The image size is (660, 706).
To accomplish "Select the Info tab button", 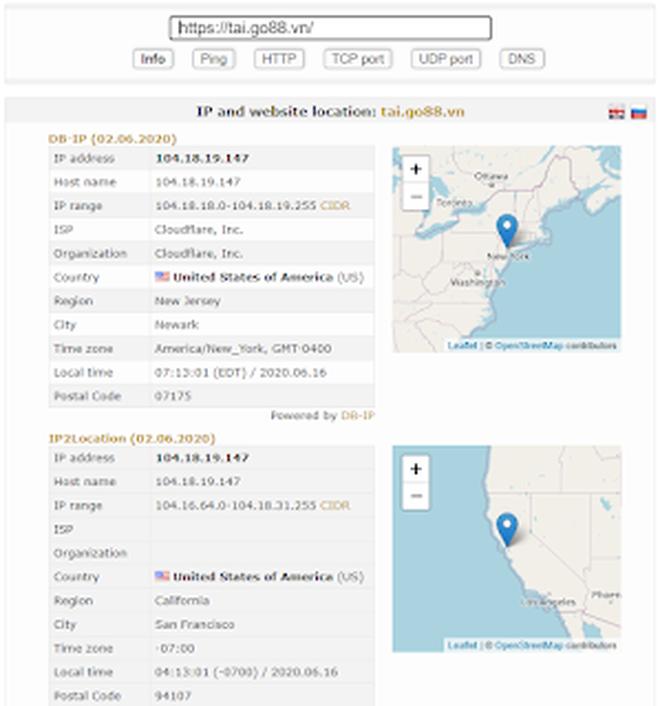I will pos(153,59).
